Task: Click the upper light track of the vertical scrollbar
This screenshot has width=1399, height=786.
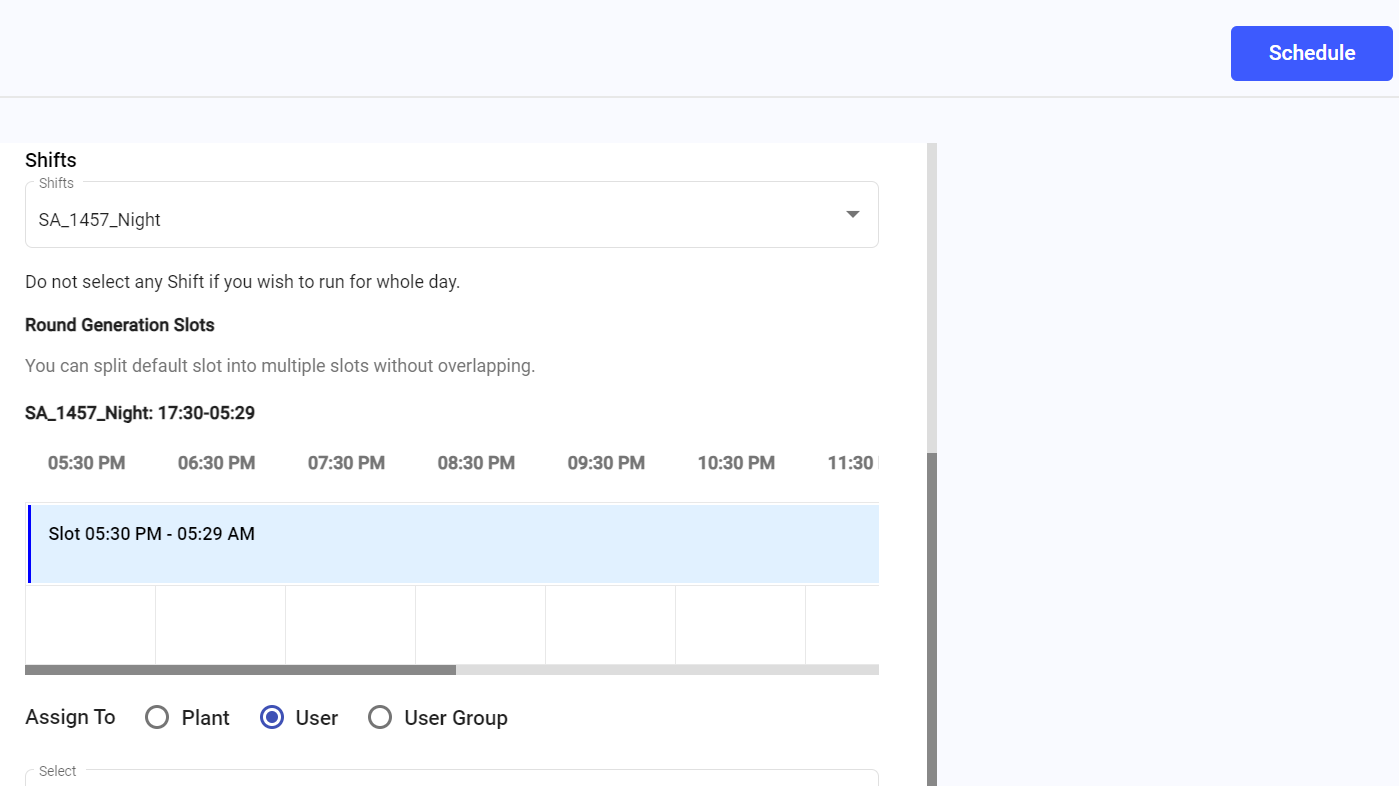Action: coord(932,298)
